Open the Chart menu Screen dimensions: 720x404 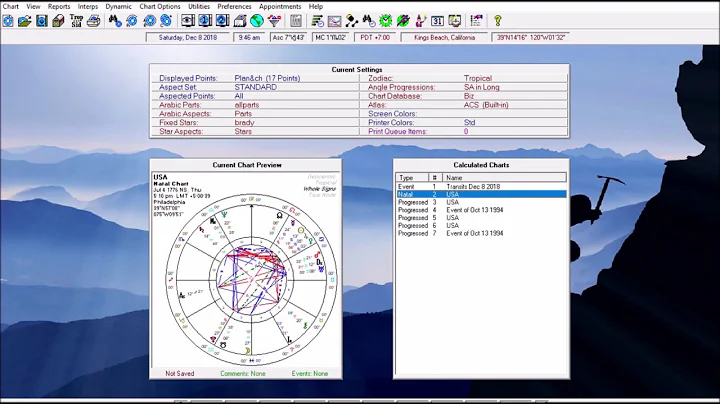[x=11, y=6]
